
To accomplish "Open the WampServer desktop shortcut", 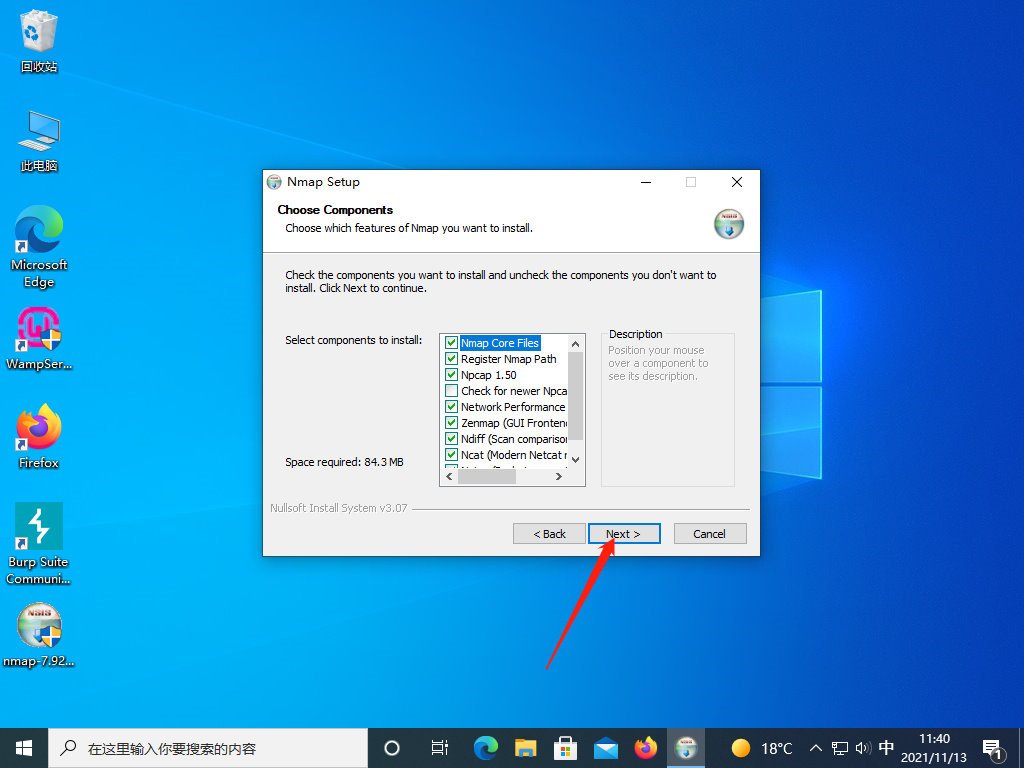I will 39,338.
